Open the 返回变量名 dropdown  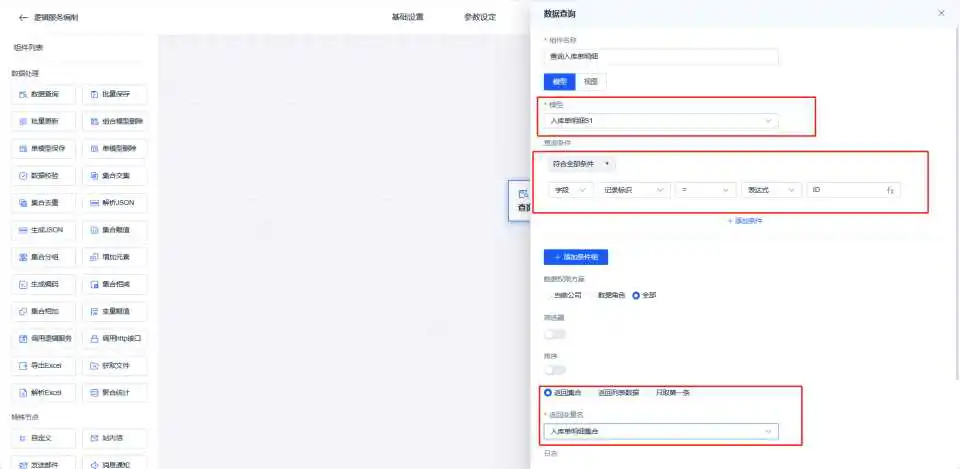coord(661,432)
